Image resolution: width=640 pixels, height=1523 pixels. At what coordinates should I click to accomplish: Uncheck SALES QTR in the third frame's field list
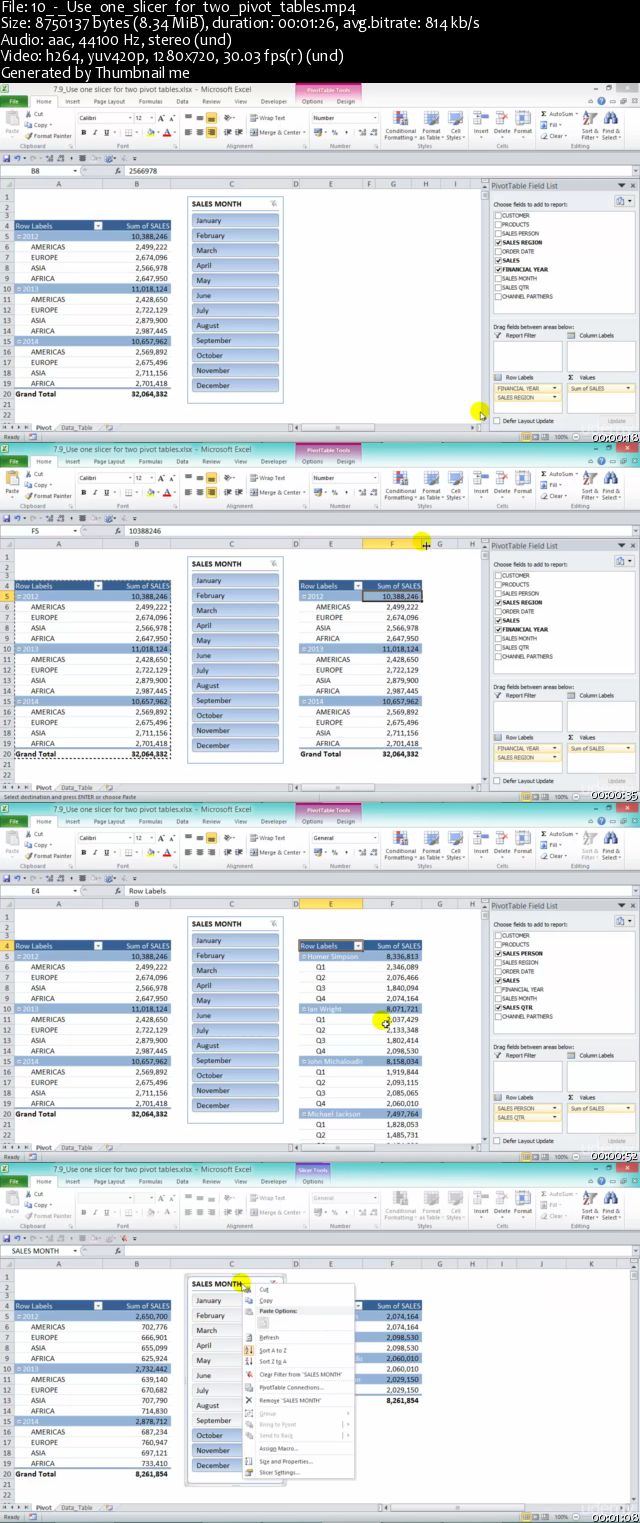[x=498, y=1008]
